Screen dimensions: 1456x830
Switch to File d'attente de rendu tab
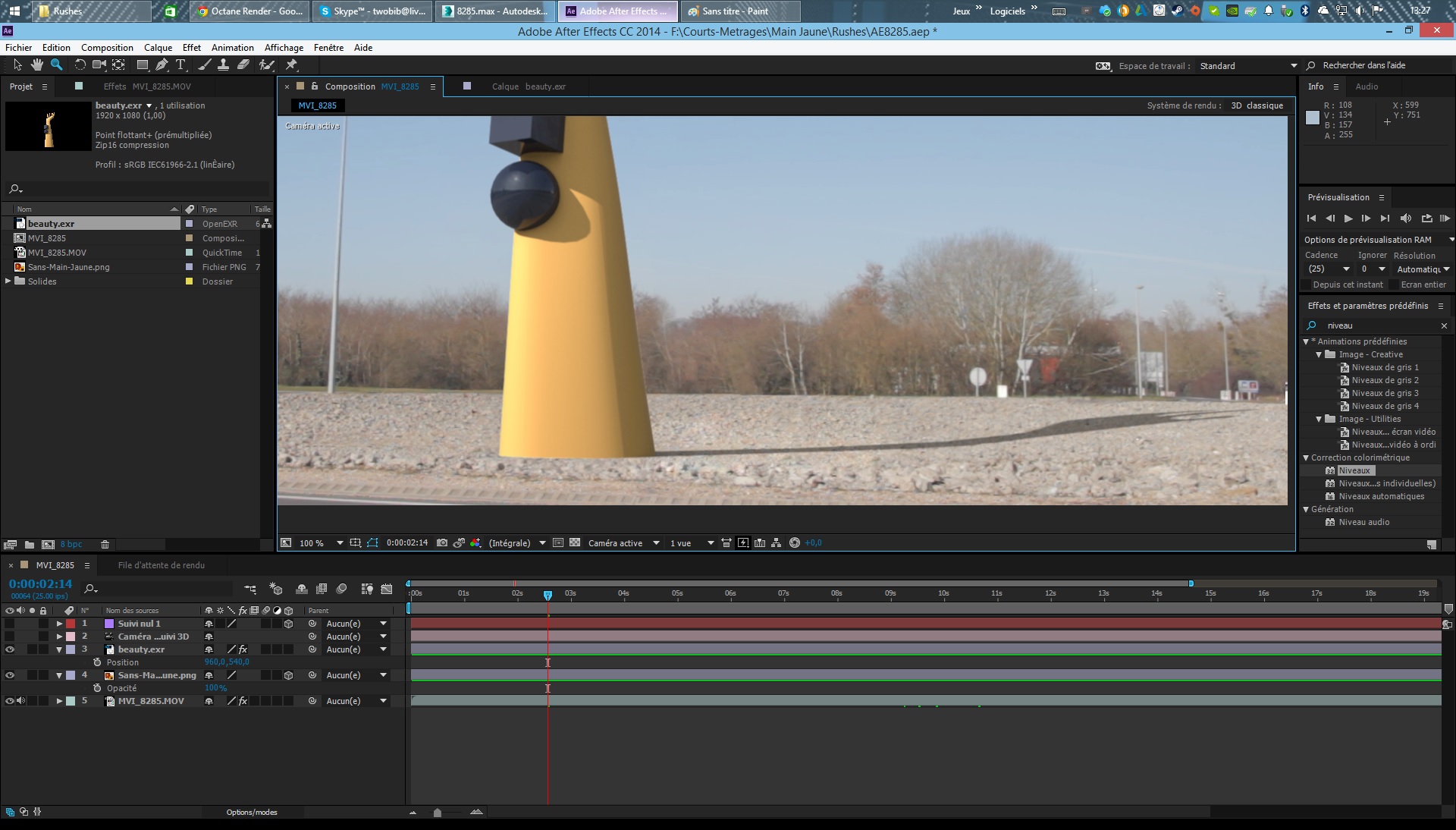[x=161, y=565]
